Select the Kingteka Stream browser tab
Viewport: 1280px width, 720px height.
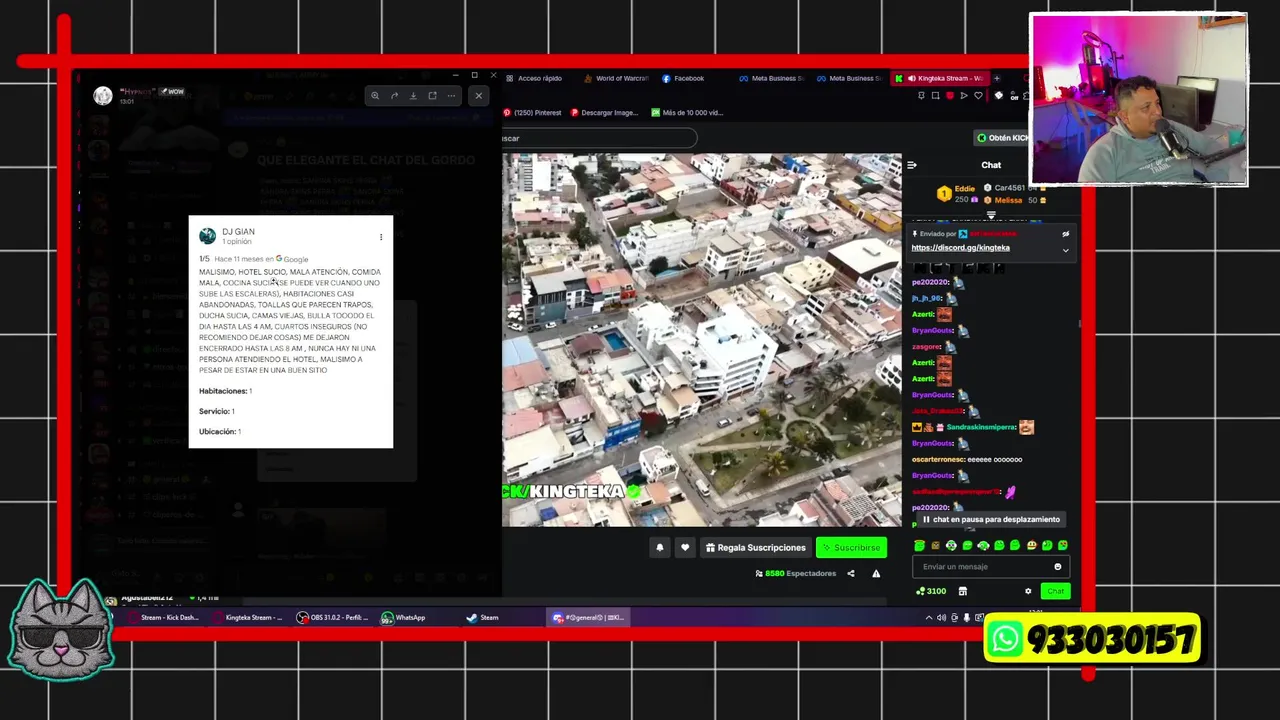coord(938,78)
